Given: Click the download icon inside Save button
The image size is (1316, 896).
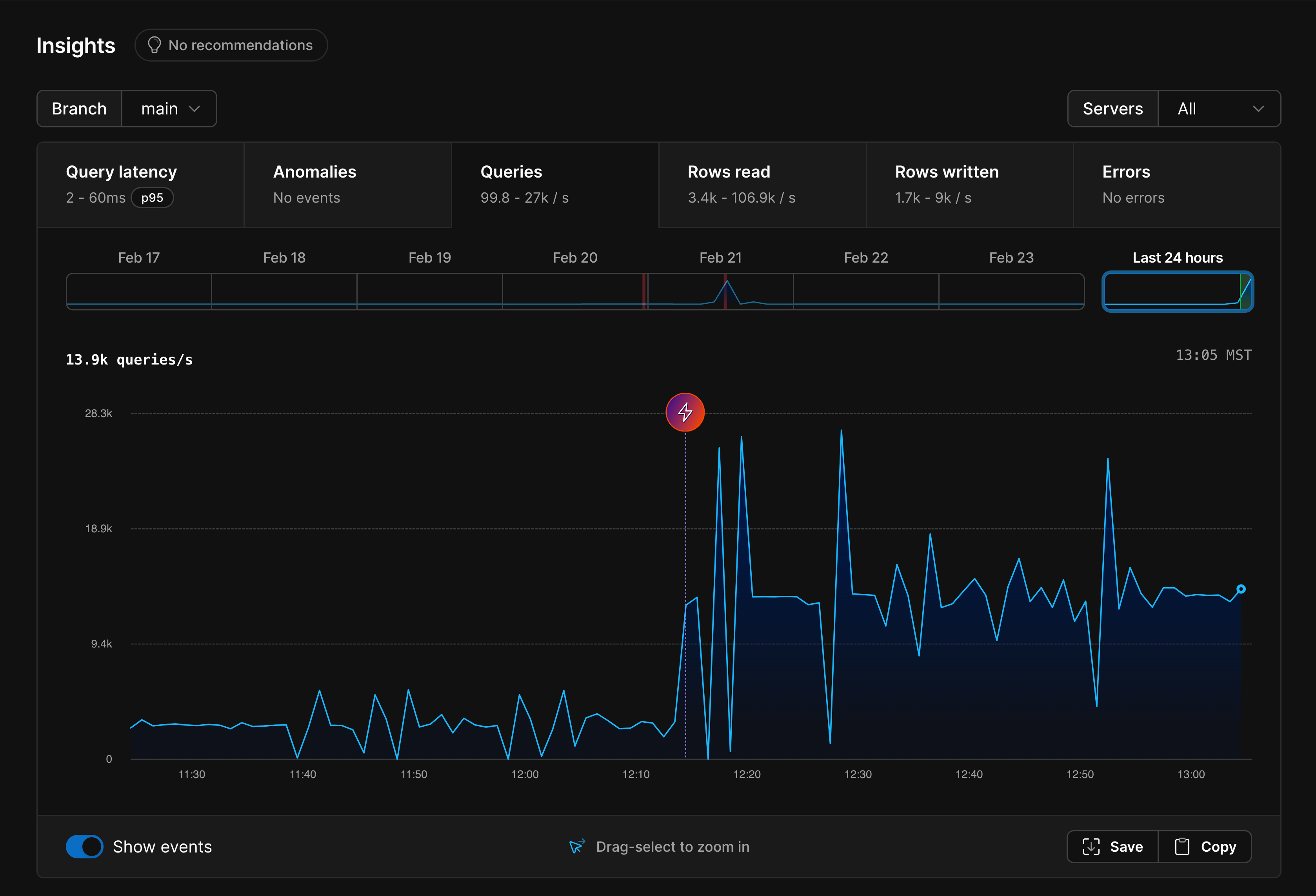Looking at the screenshot, I should coord(1091,846).
